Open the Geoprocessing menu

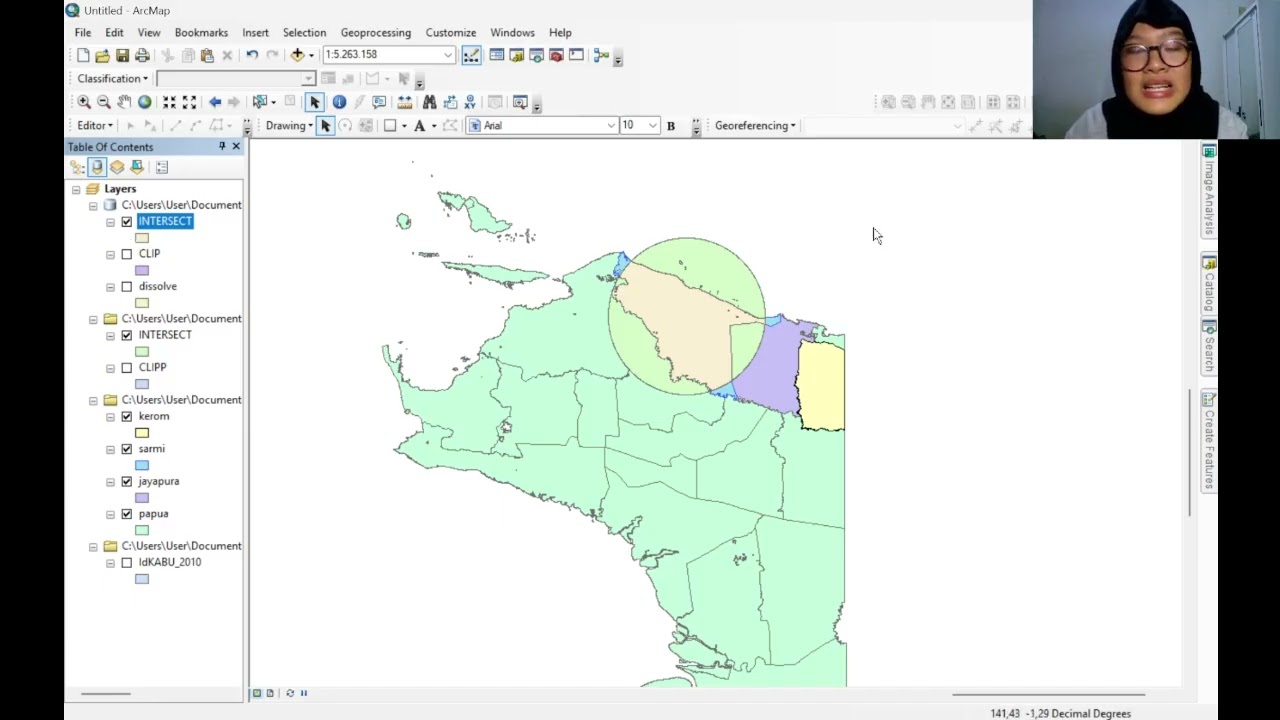coord(375,33)
